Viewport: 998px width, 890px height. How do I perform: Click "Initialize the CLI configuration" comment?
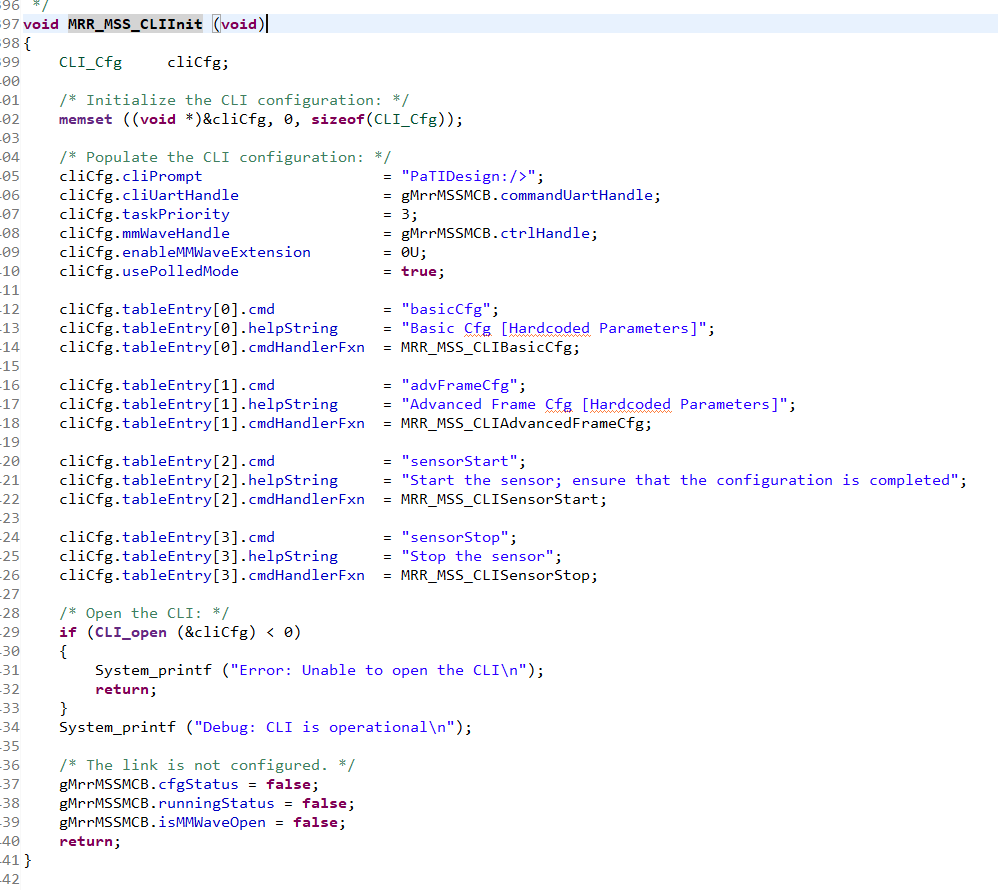pyautogui.click(x=234, y=100)
